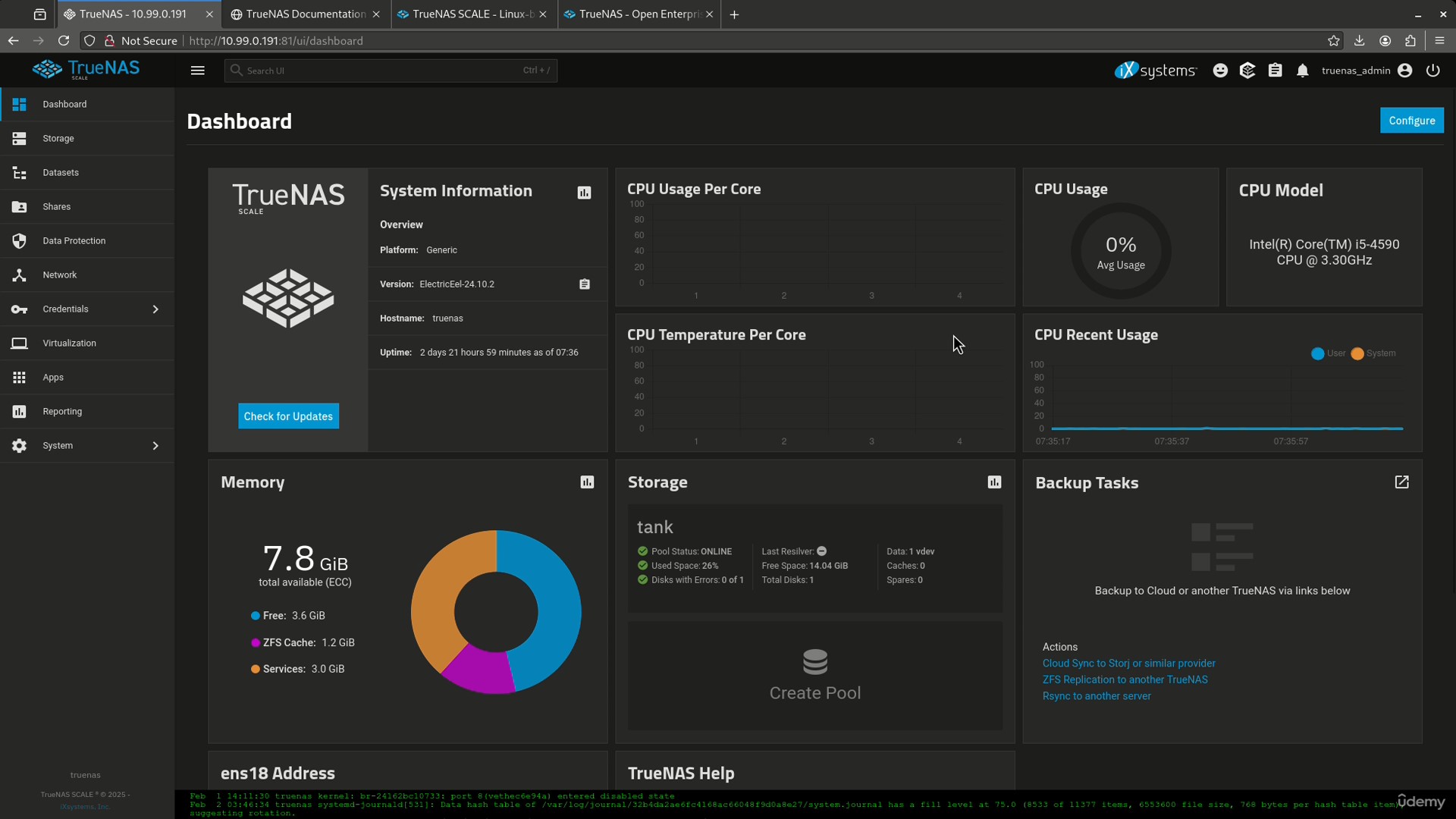Open Backup Tasks external link icon
This screenshot has width=1456, height=819.
pyautogui.click(x=1401, y=482)
